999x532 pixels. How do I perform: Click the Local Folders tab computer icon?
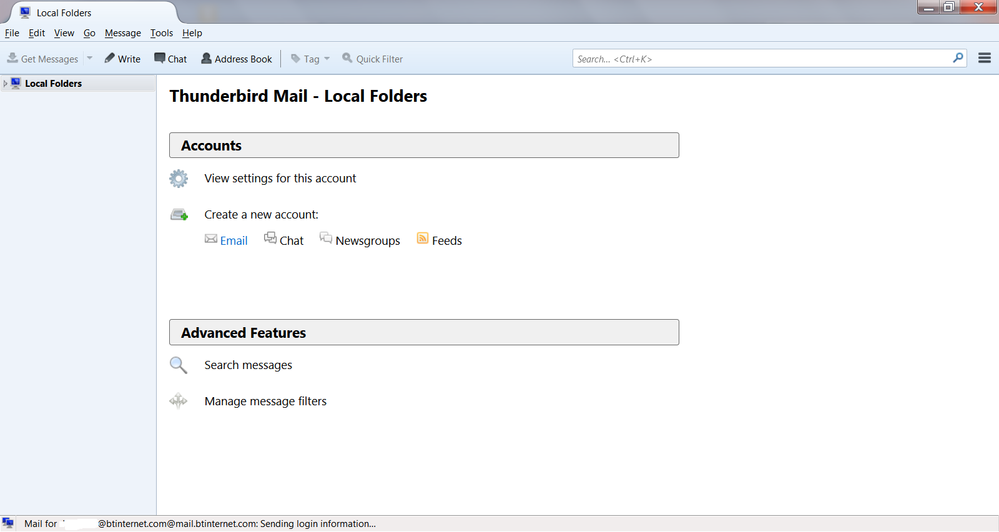click(25, 12)
